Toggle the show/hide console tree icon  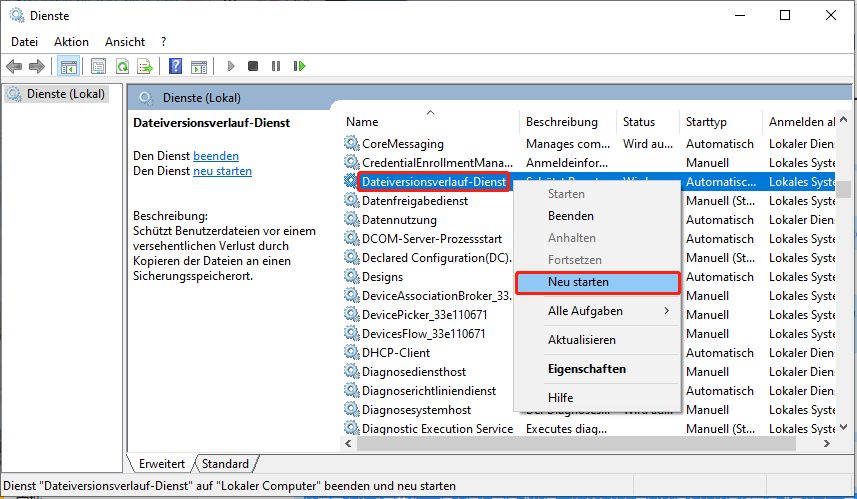[x=69, y=67]
